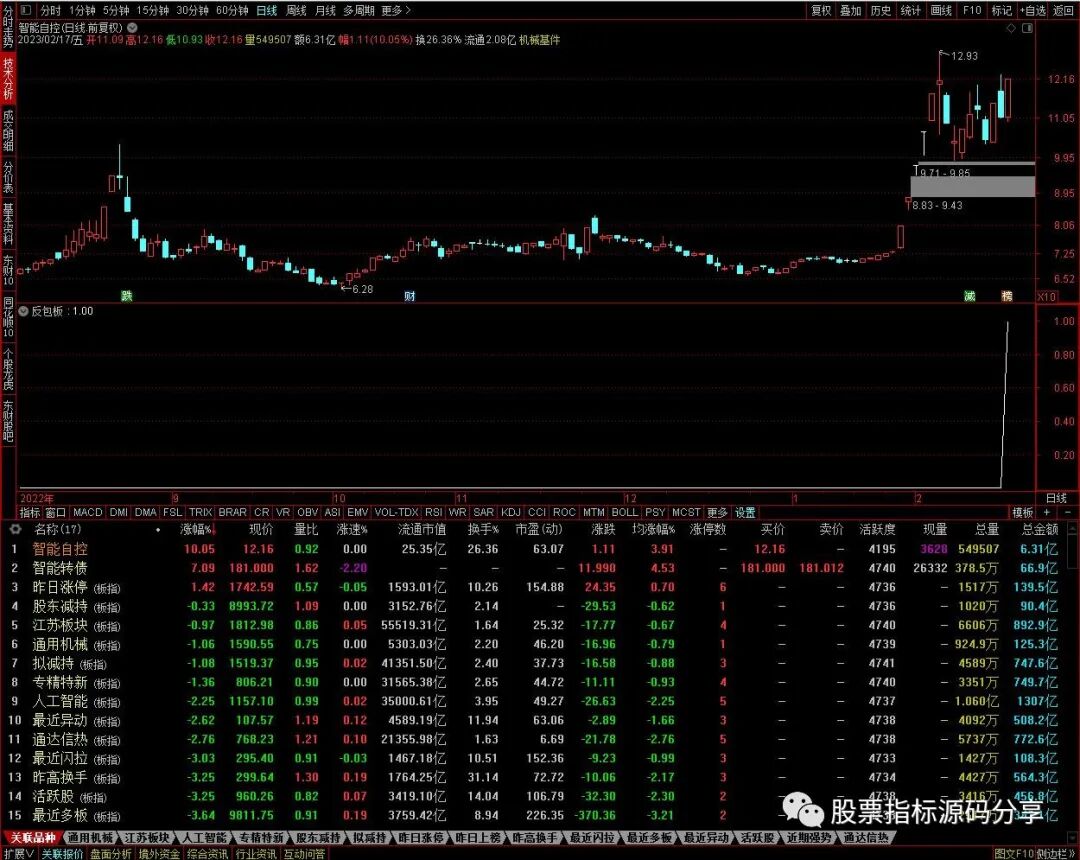Switch to the 分时 timeframe
Image resolution: width=1080 pixels, height=860 pixels.
[50, 10]
